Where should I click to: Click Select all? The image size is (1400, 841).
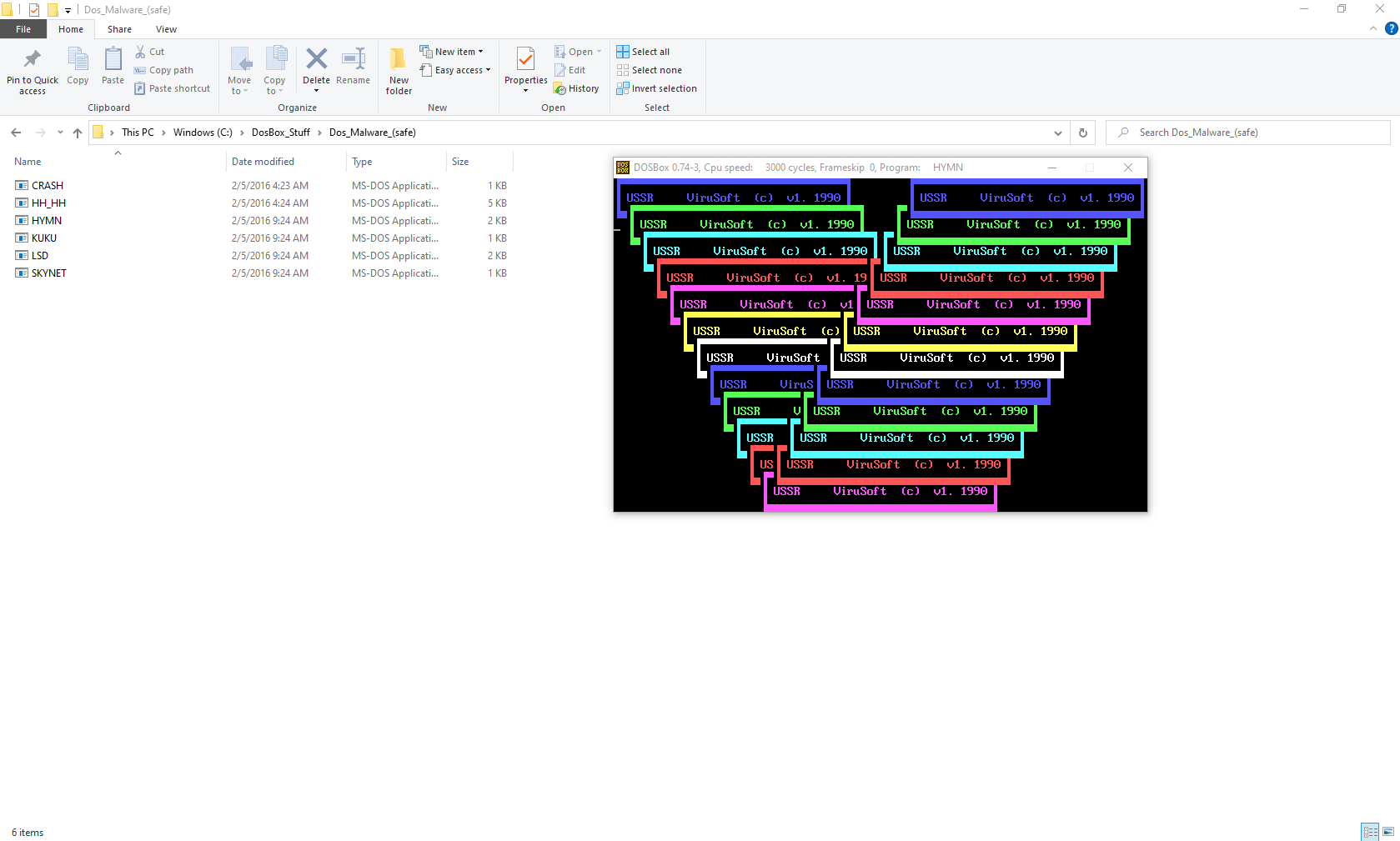[643, 52]
